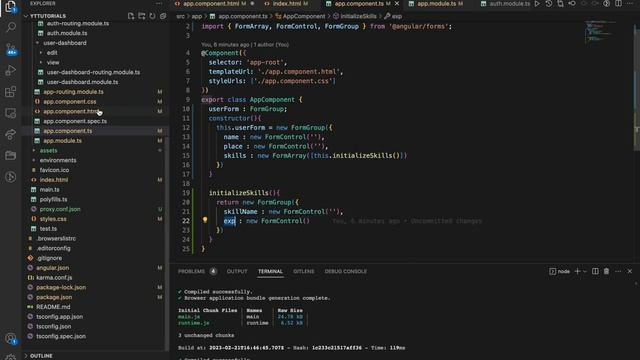Expand the view folder
The width and height of the screenshot is (640, 360).
(40, 62)
